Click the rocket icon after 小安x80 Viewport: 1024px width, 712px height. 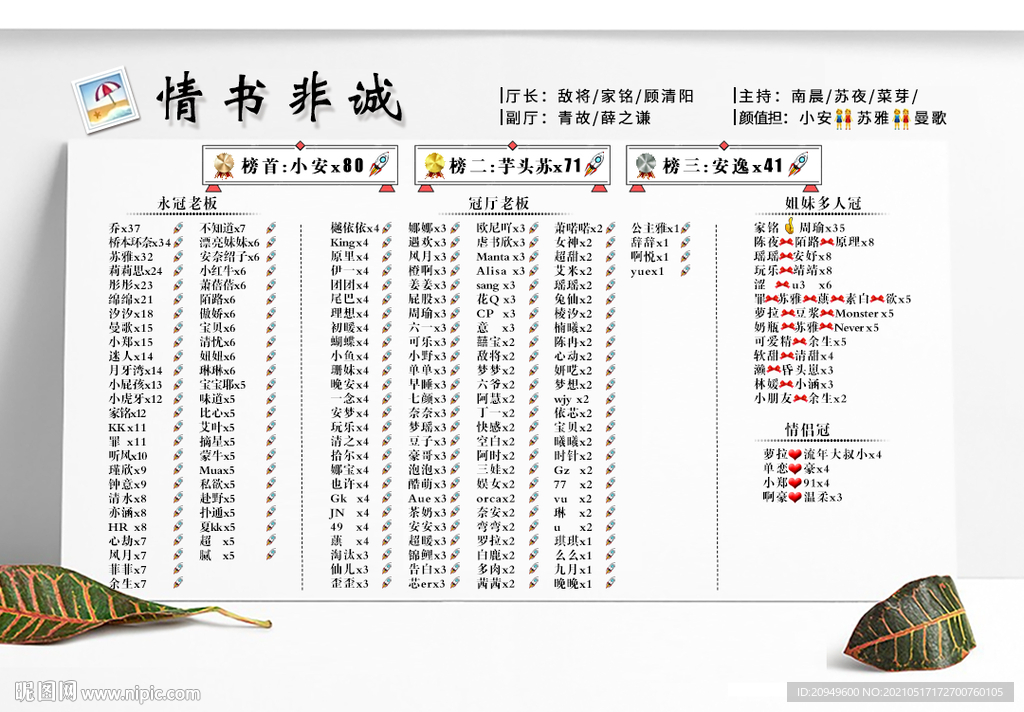(379, 162)
